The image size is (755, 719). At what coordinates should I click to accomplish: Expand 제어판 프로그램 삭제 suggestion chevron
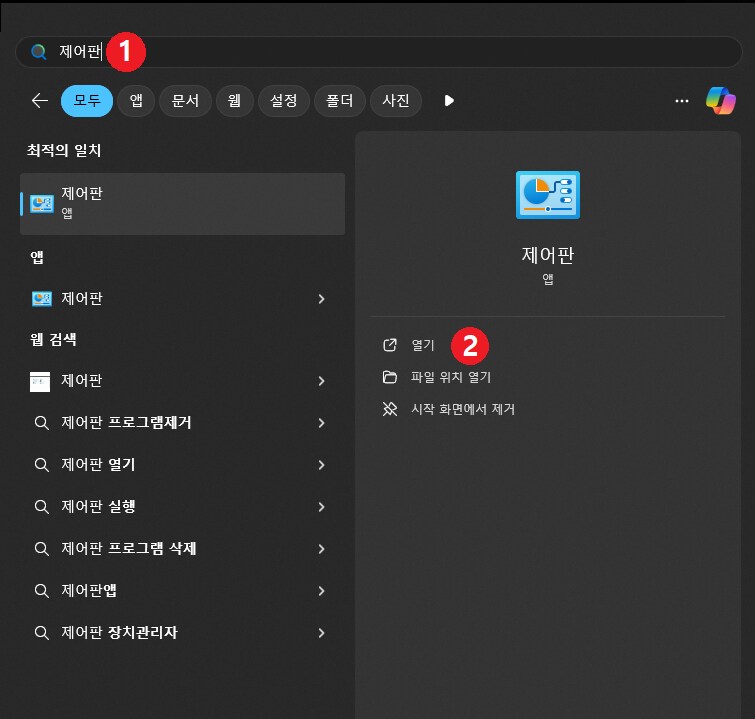322,549
